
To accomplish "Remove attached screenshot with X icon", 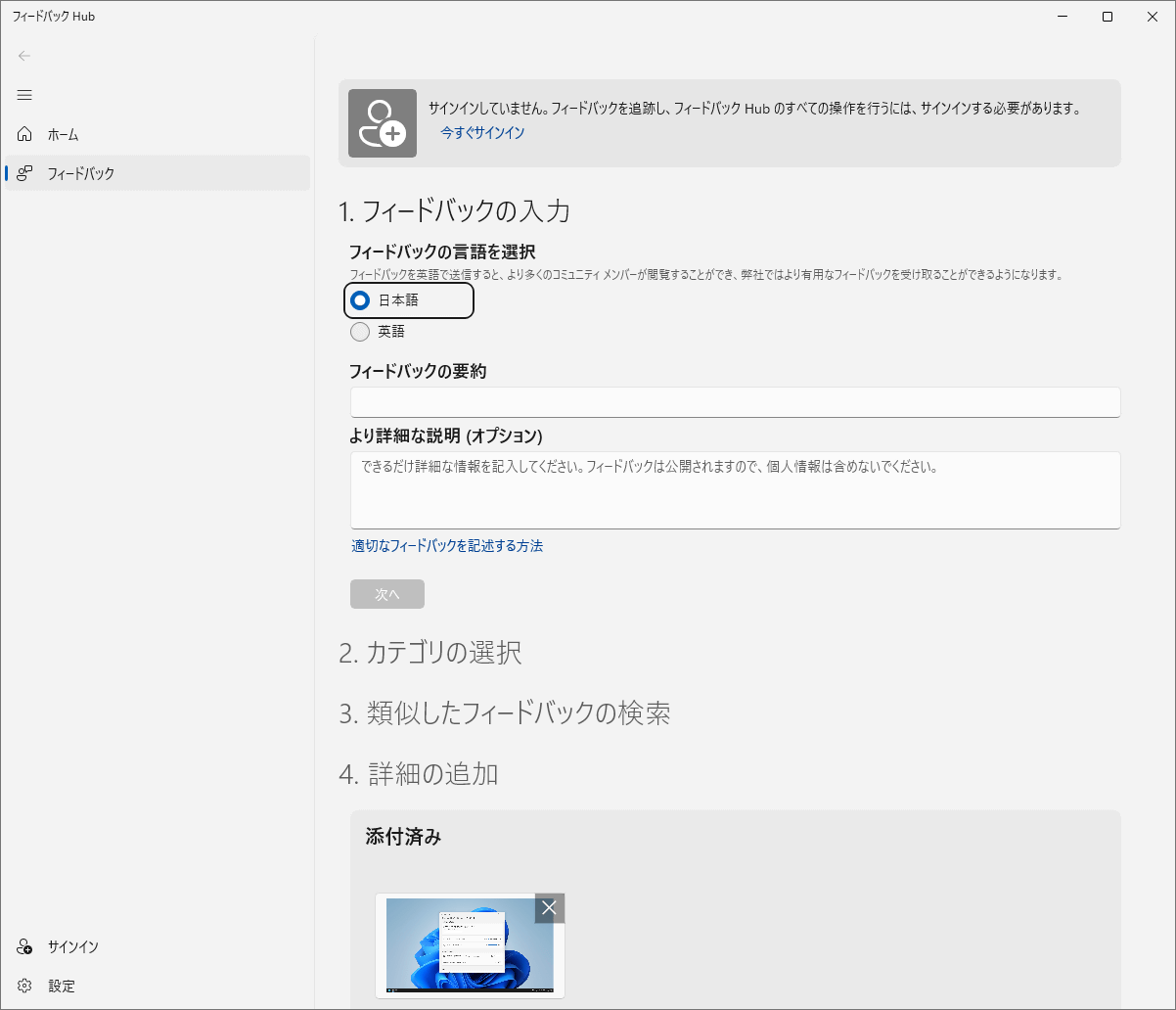I will coord(549,908).
